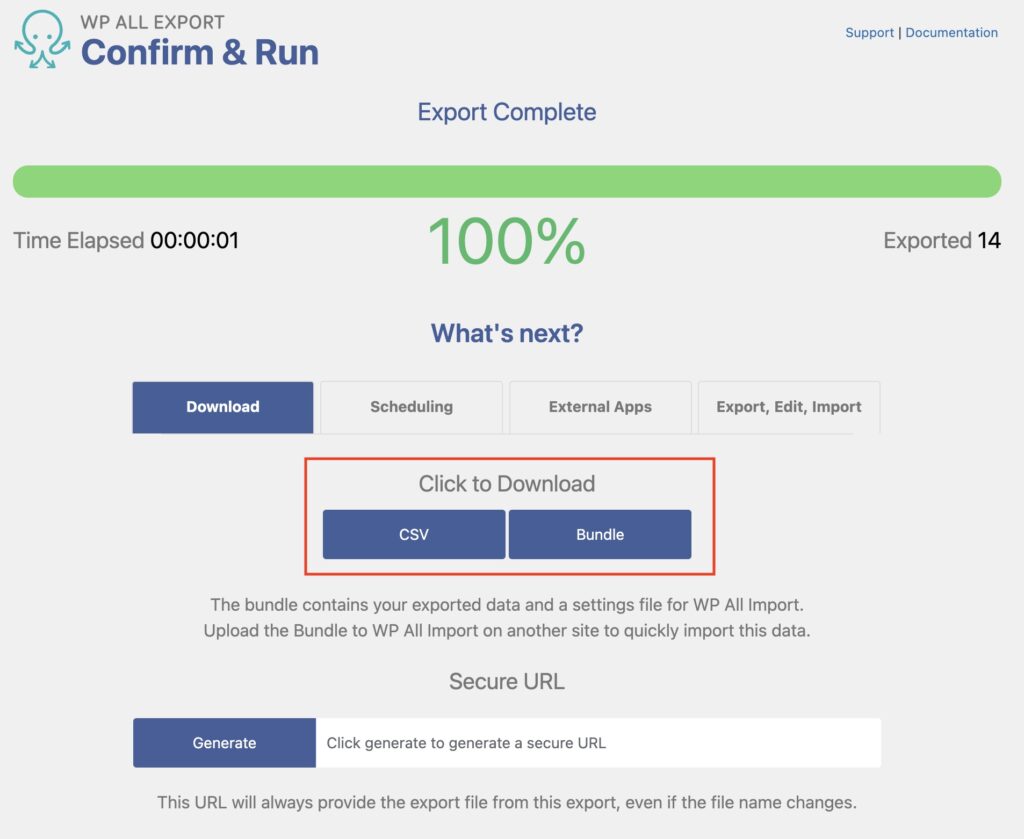Click the Secure URL heading

[x=506, y=681]
